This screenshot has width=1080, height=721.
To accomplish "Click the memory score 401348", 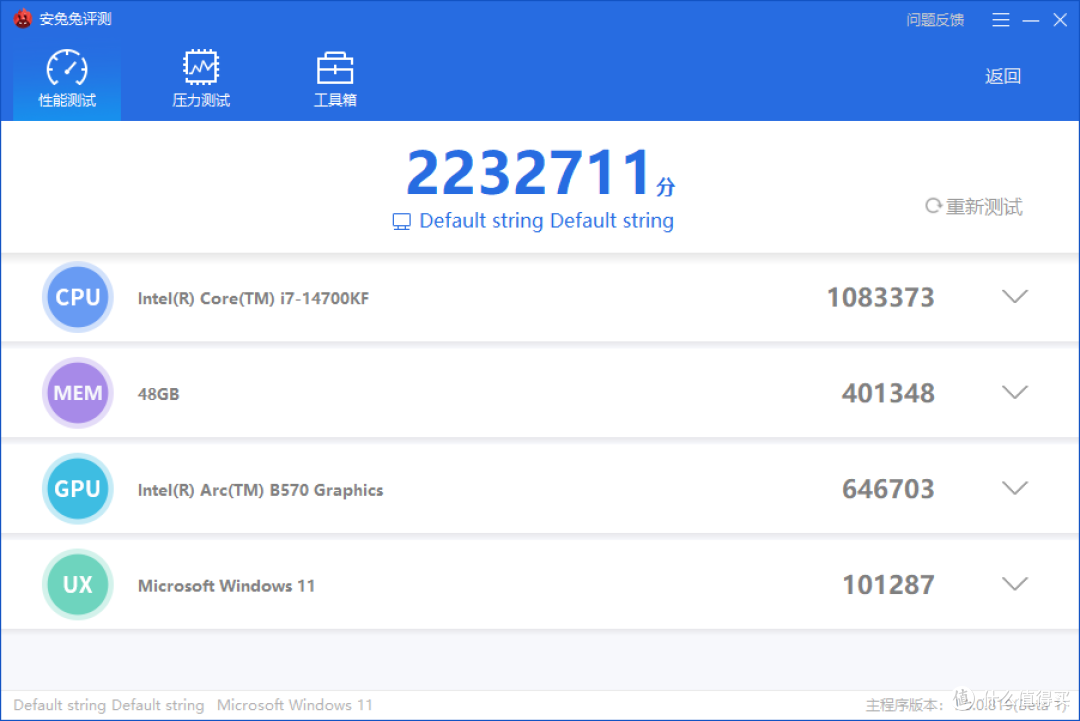I will click(888, 393).
